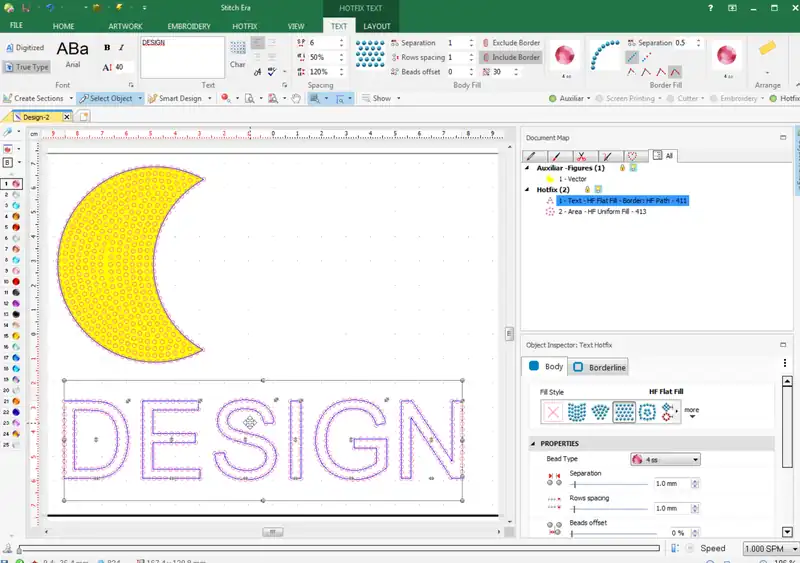Open the EMBROIDERY ribbon tab
This screenshot has height=563, width=800.
[189, 26]
